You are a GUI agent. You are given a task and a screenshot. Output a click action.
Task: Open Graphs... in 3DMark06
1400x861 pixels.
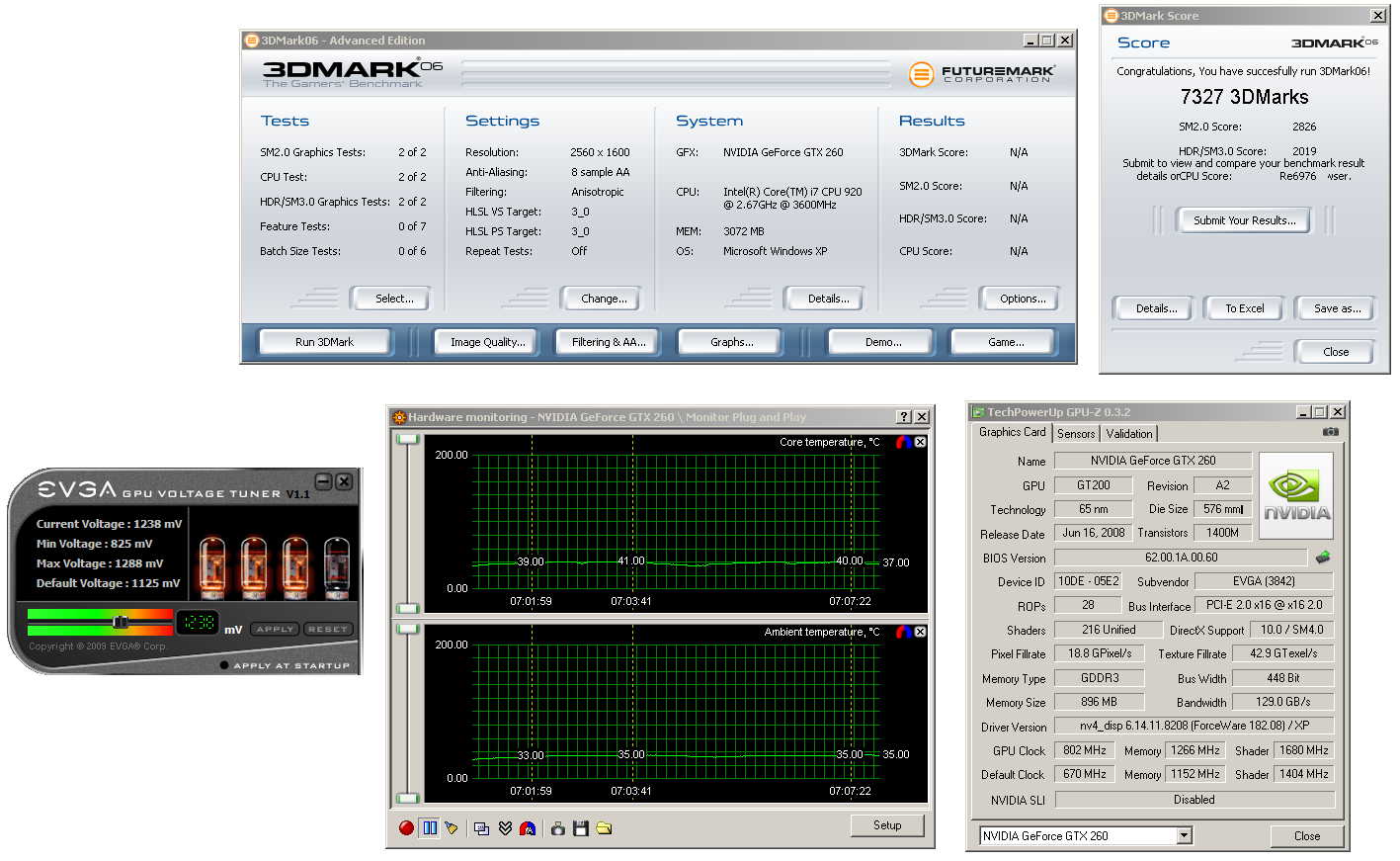(x=731, y=342)
